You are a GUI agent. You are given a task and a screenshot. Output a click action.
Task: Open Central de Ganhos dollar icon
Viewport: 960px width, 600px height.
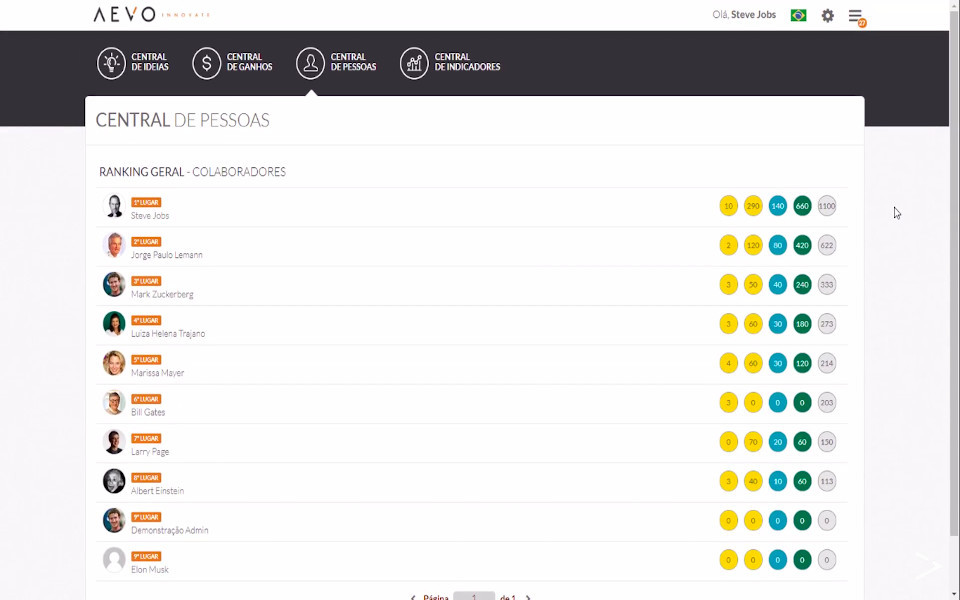(x=206, y=62)
